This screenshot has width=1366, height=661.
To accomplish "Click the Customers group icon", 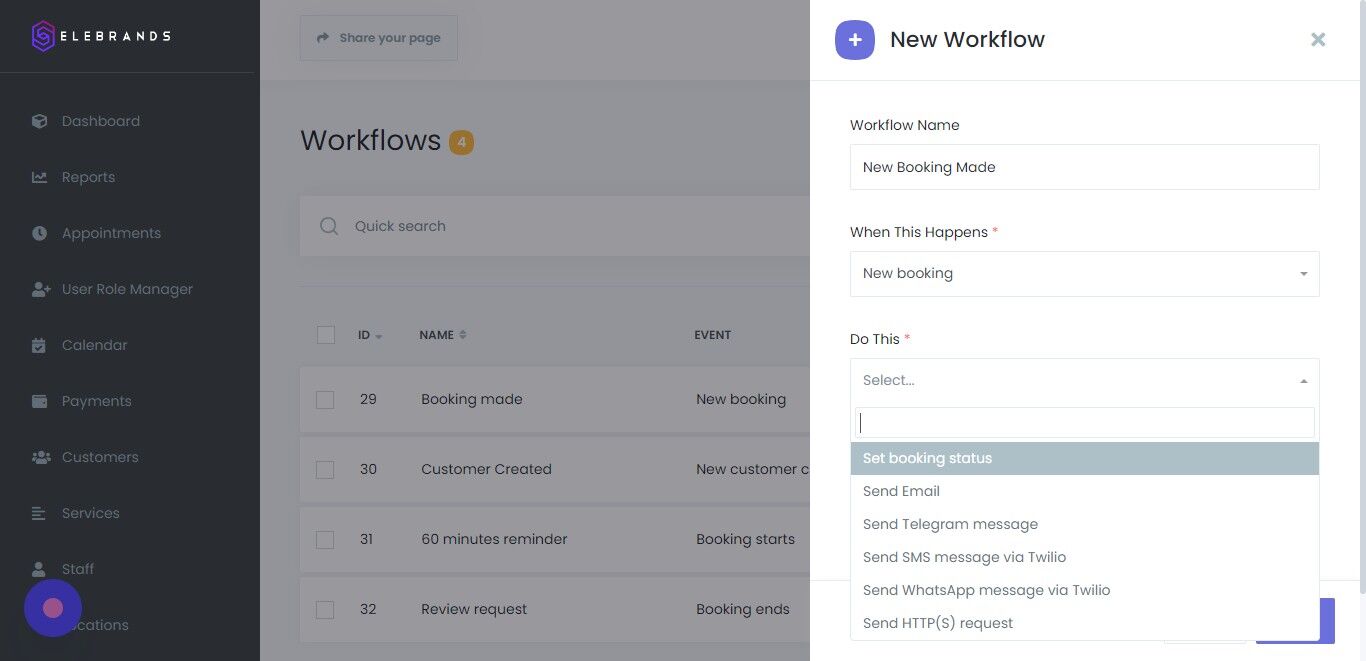I will (x=41, y=457).
